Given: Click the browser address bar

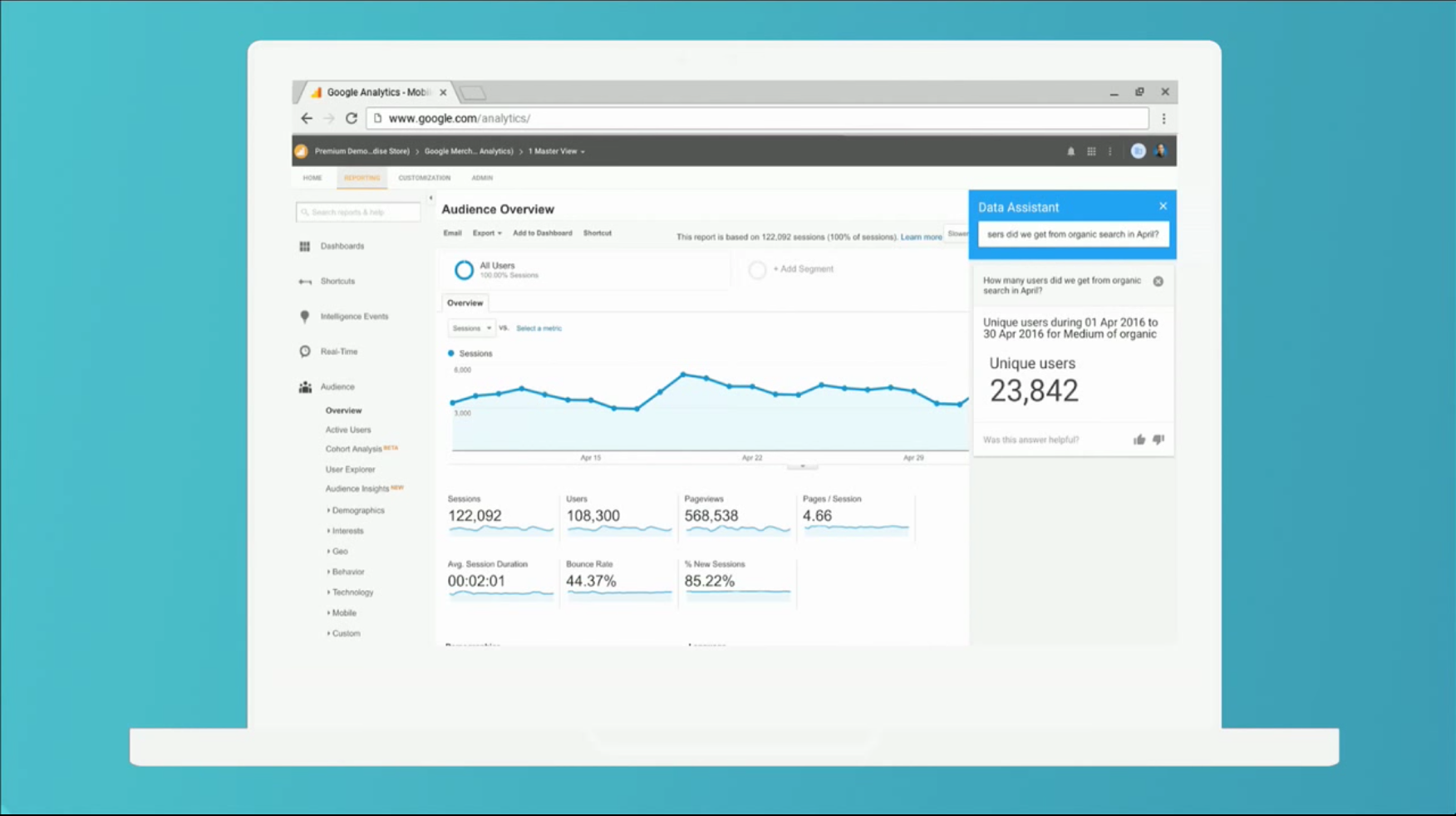Looking at the screenshot, I should 757,118.
